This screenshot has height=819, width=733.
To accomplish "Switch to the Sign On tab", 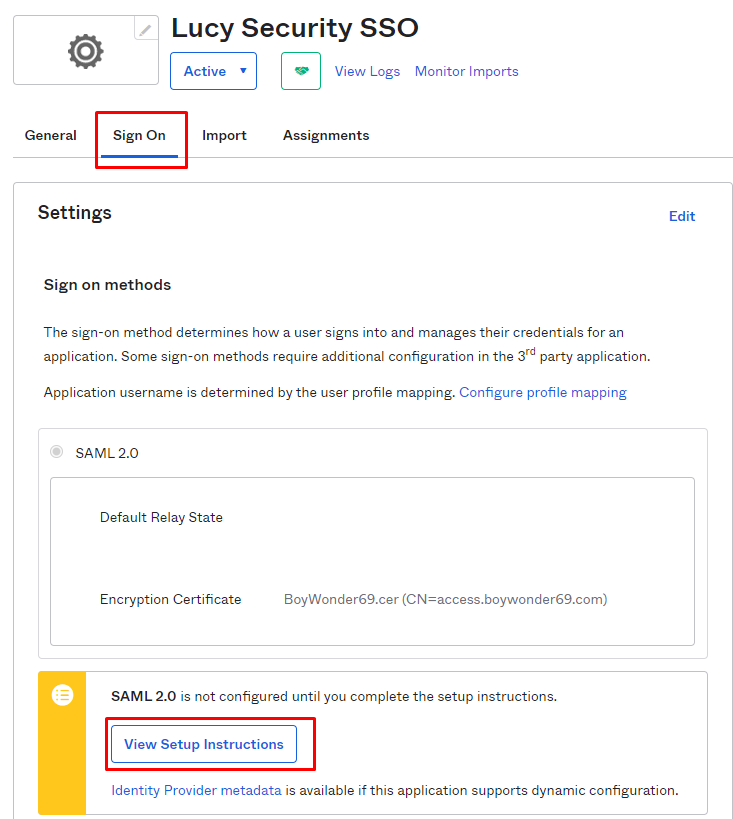I will click(x=139, y=136).
